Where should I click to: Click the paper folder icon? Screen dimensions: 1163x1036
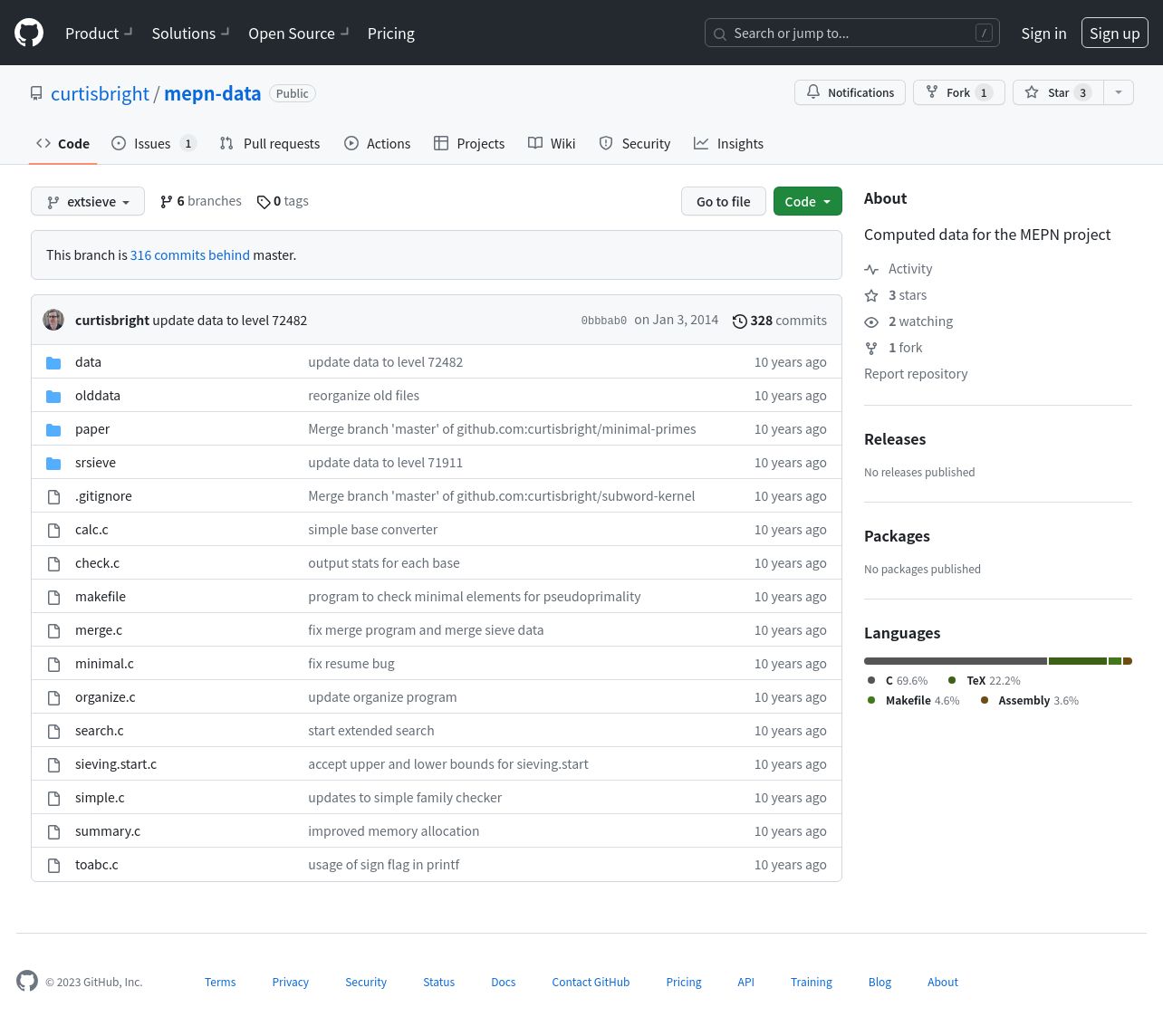tap(53, 429)
